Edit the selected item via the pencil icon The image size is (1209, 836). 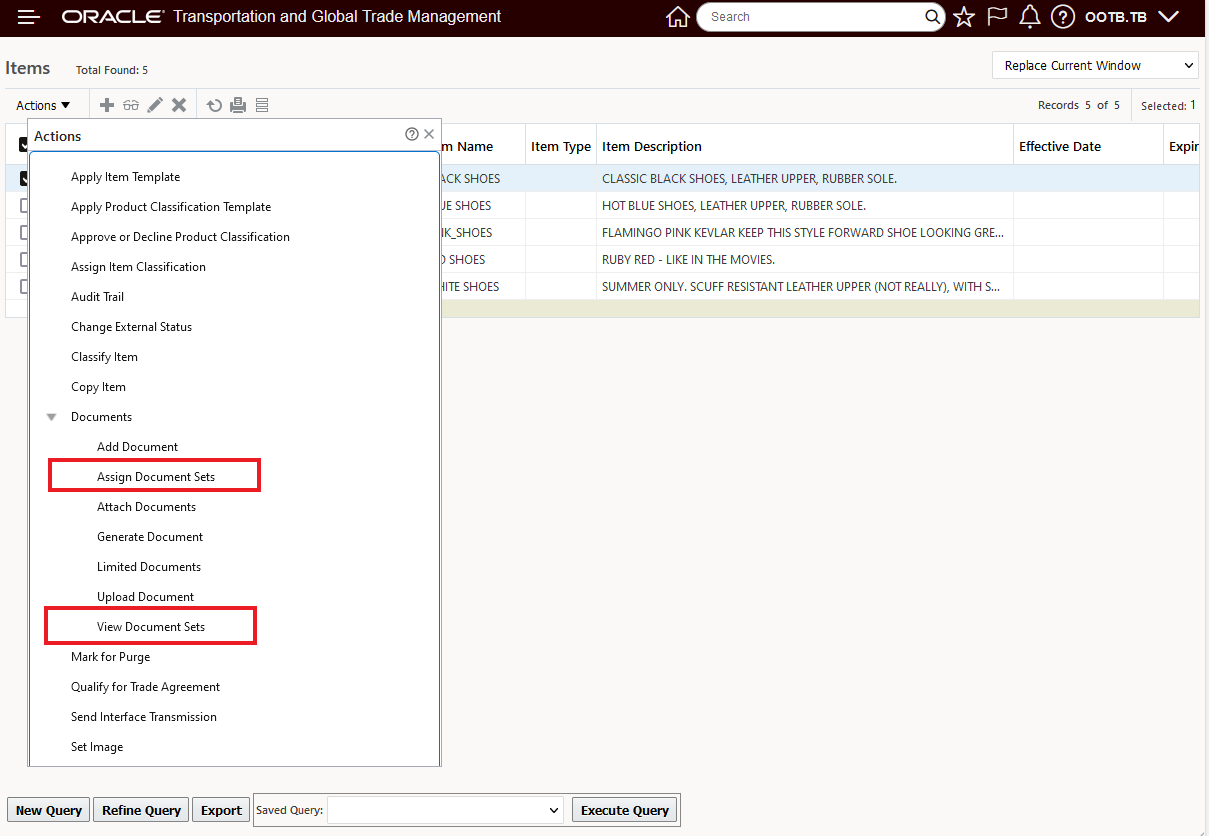(x=155, y=104)
